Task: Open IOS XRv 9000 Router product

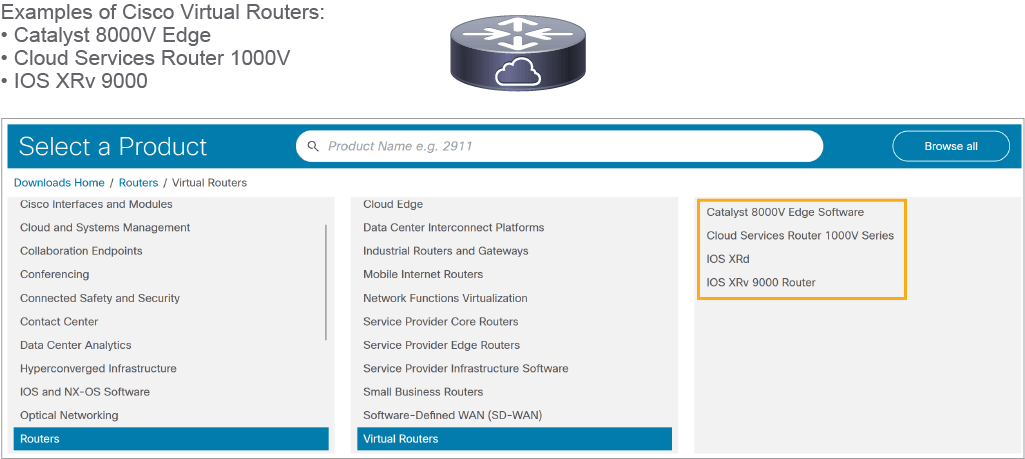Action: 761,282
